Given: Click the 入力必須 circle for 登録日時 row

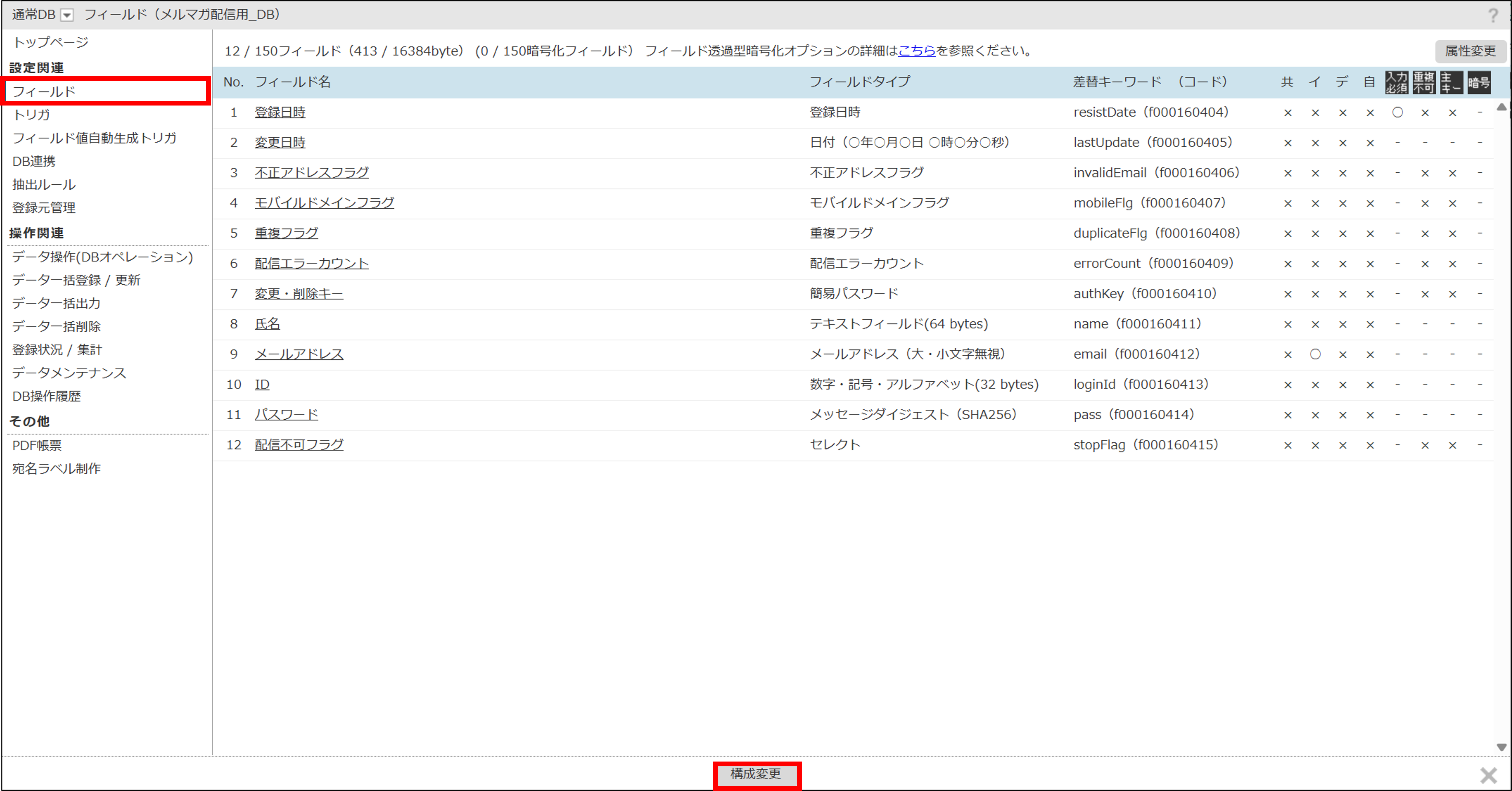Looking at the screenshot, I should [x=1398, y=113].
